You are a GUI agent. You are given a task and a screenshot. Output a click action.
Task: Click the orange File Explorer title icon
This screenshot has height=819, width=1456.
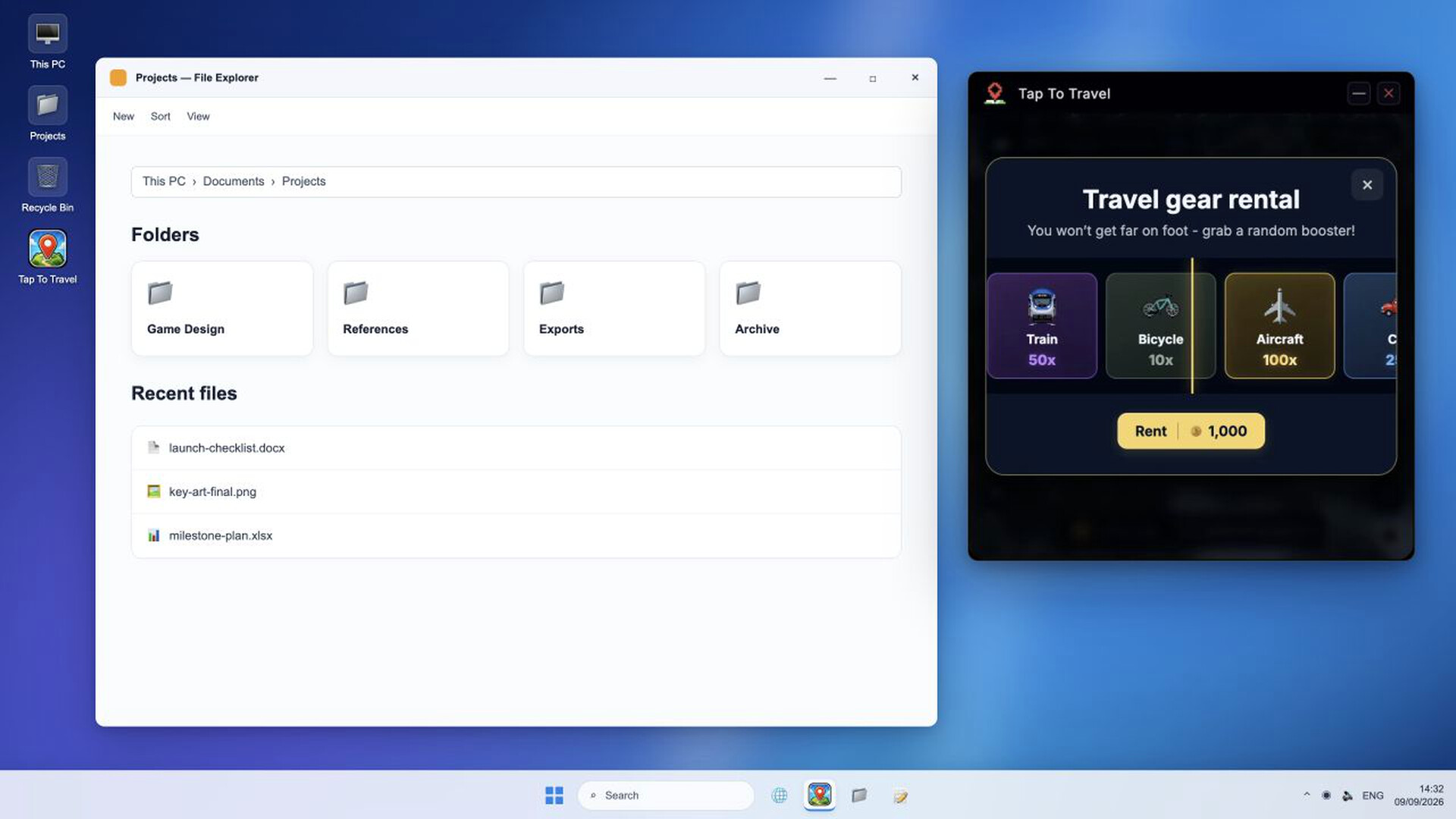(x=118, y=78)
